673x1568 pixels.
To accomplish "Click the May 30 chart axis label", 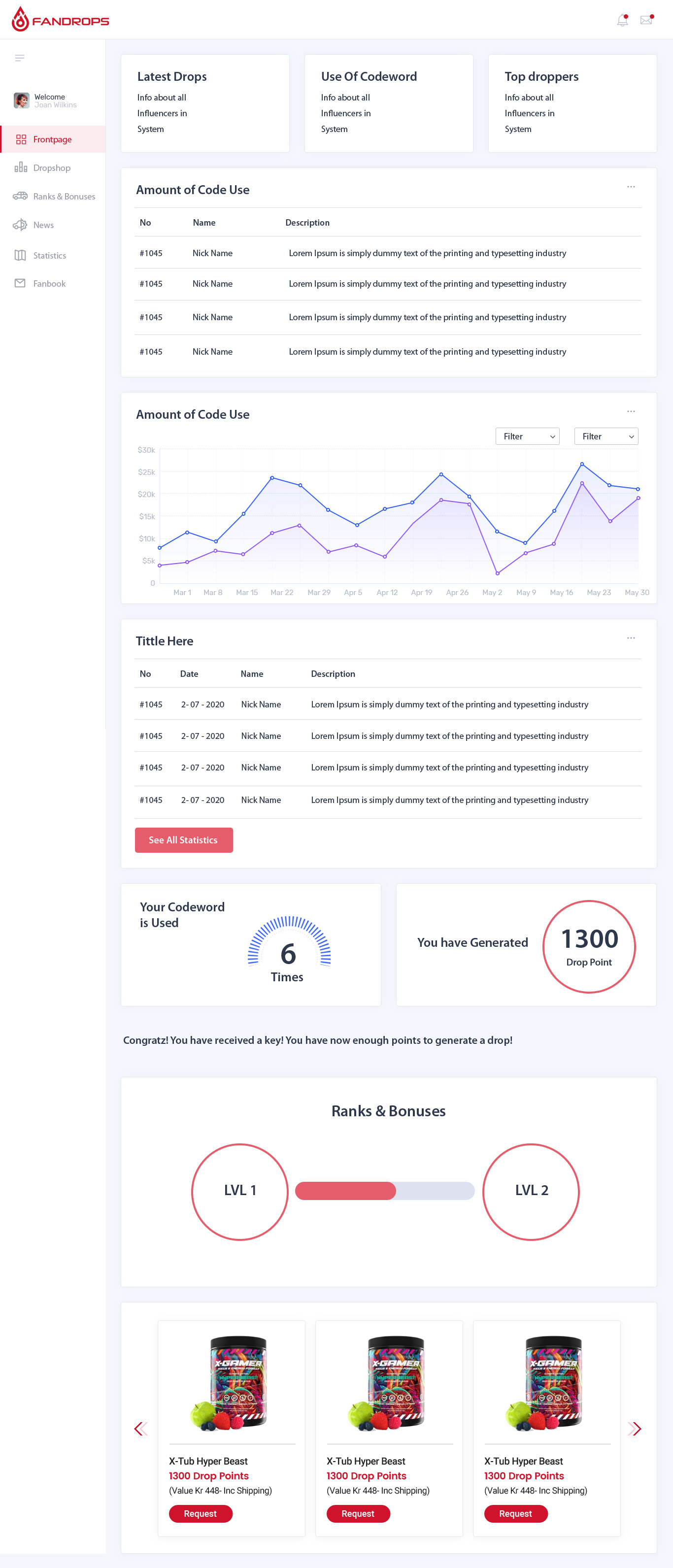I will coord(637,592).
